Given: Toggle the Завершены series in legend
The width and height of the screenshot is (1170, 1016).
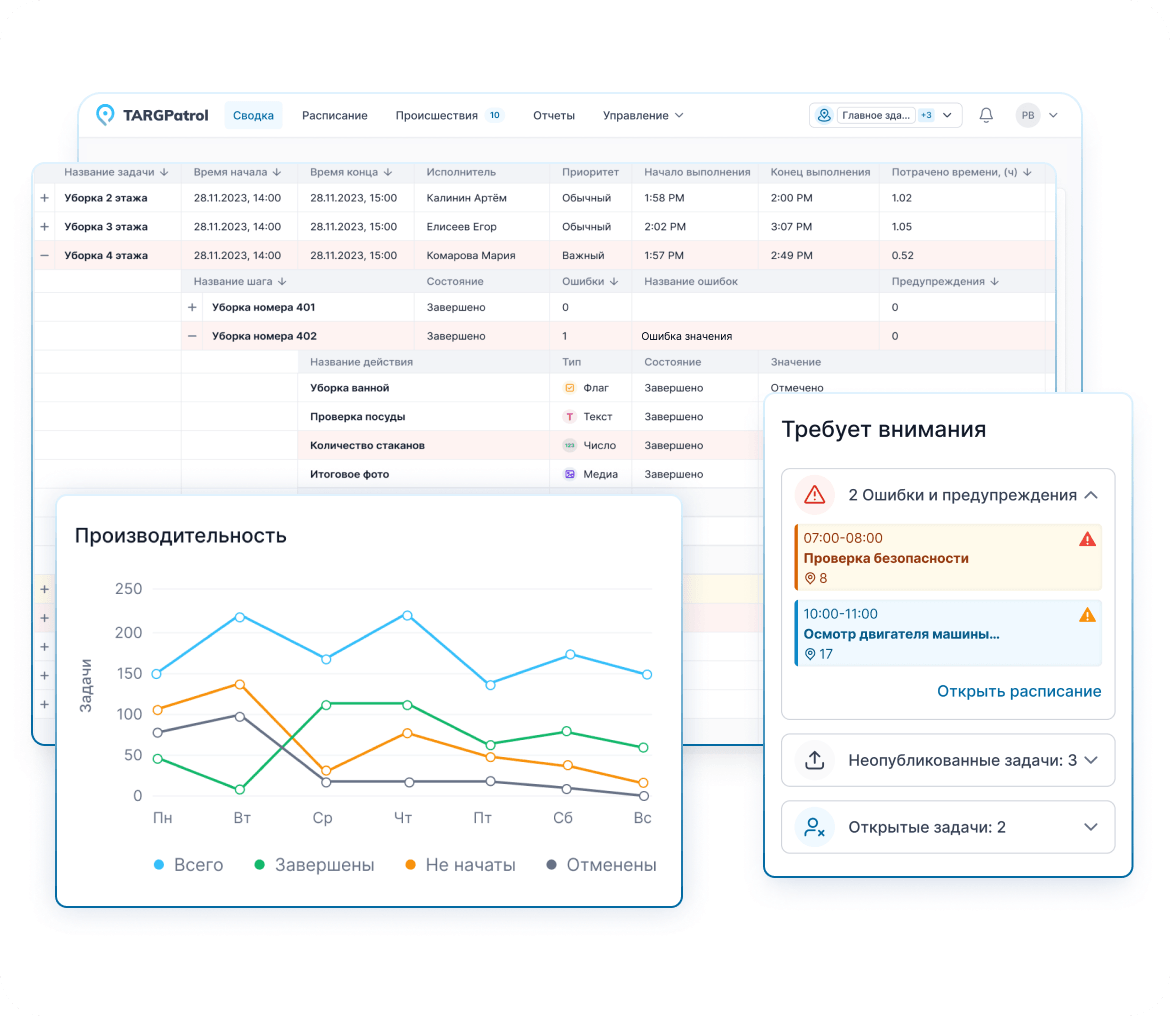Looking at the screenshot, I should (x=314, y=865).
